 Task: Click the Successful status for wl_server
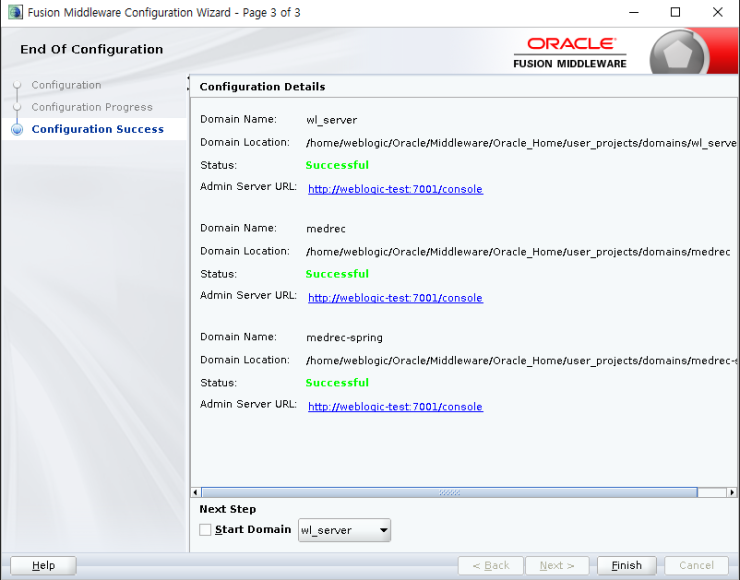tap(337, 165)
